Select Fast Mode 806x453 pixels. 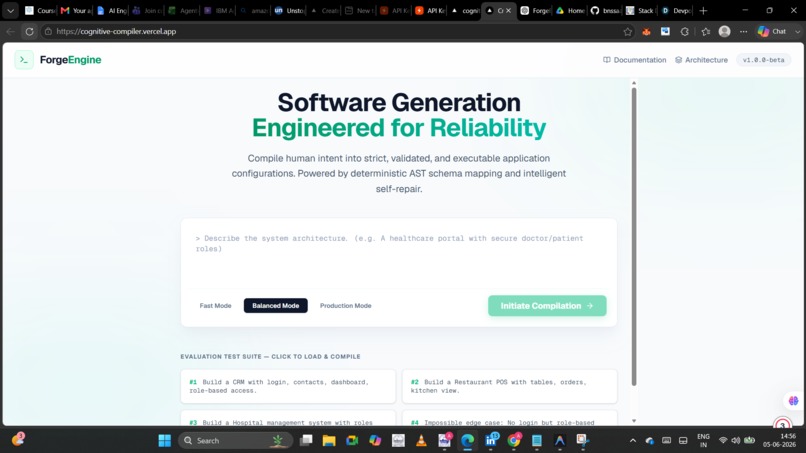[x=215, y=305]
